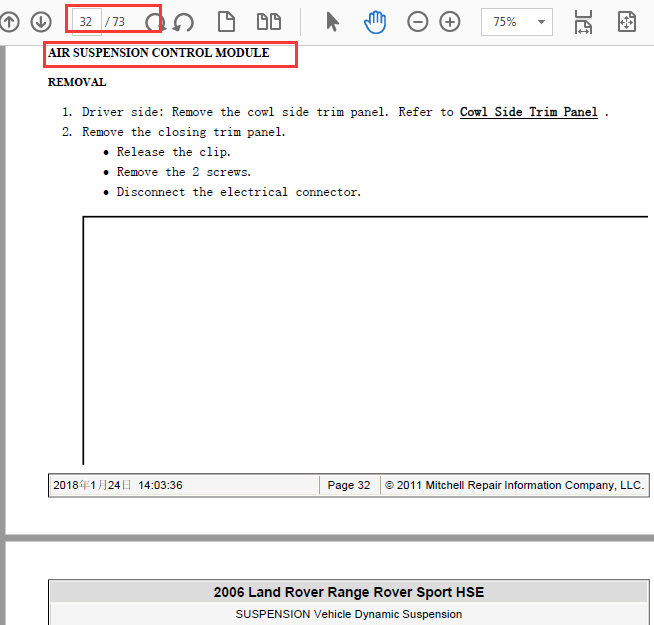Click the 2006 Land Rover Range Rover Sport HSE header
This screenshot has width=654, height=625.
[x=349, y=592]
